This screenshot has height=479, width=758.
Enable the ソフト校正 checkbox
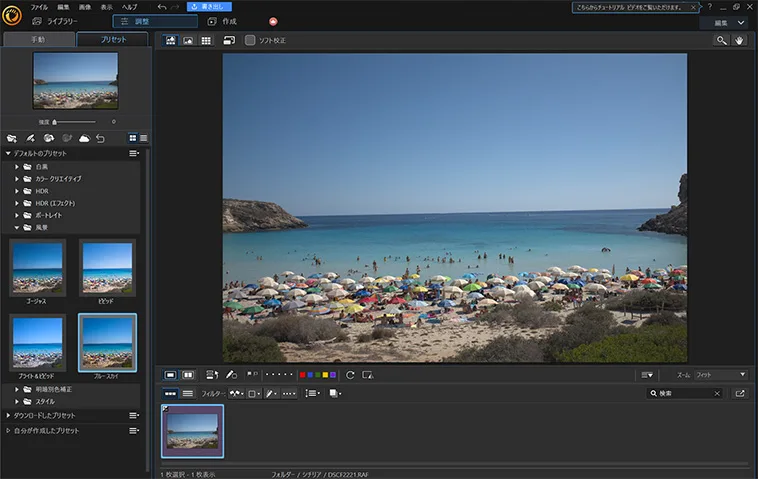(x=250, y=40)
